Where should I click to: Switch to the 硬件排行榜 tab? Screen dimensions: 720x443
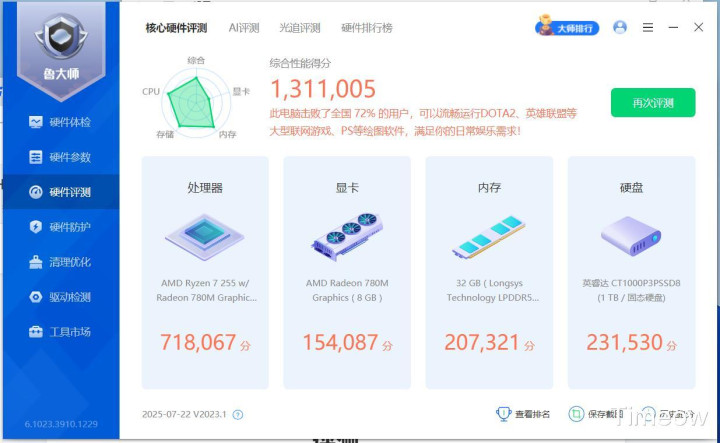pos(367,28)
